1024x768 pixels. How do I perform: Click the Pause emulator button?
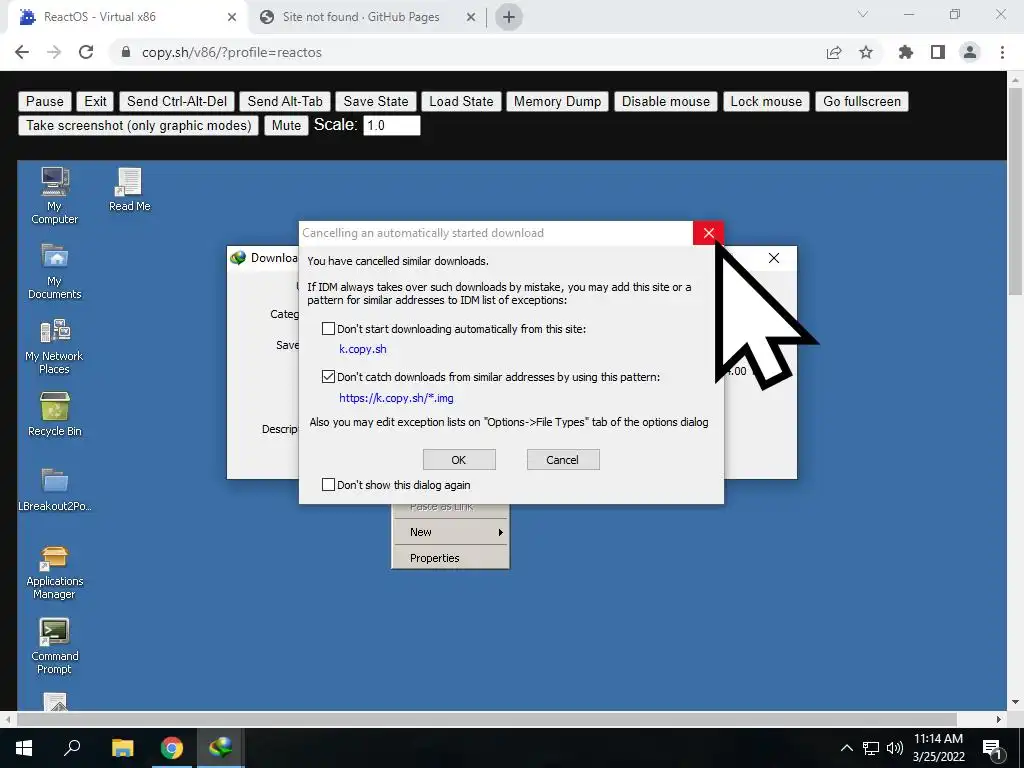click(45, 101)
